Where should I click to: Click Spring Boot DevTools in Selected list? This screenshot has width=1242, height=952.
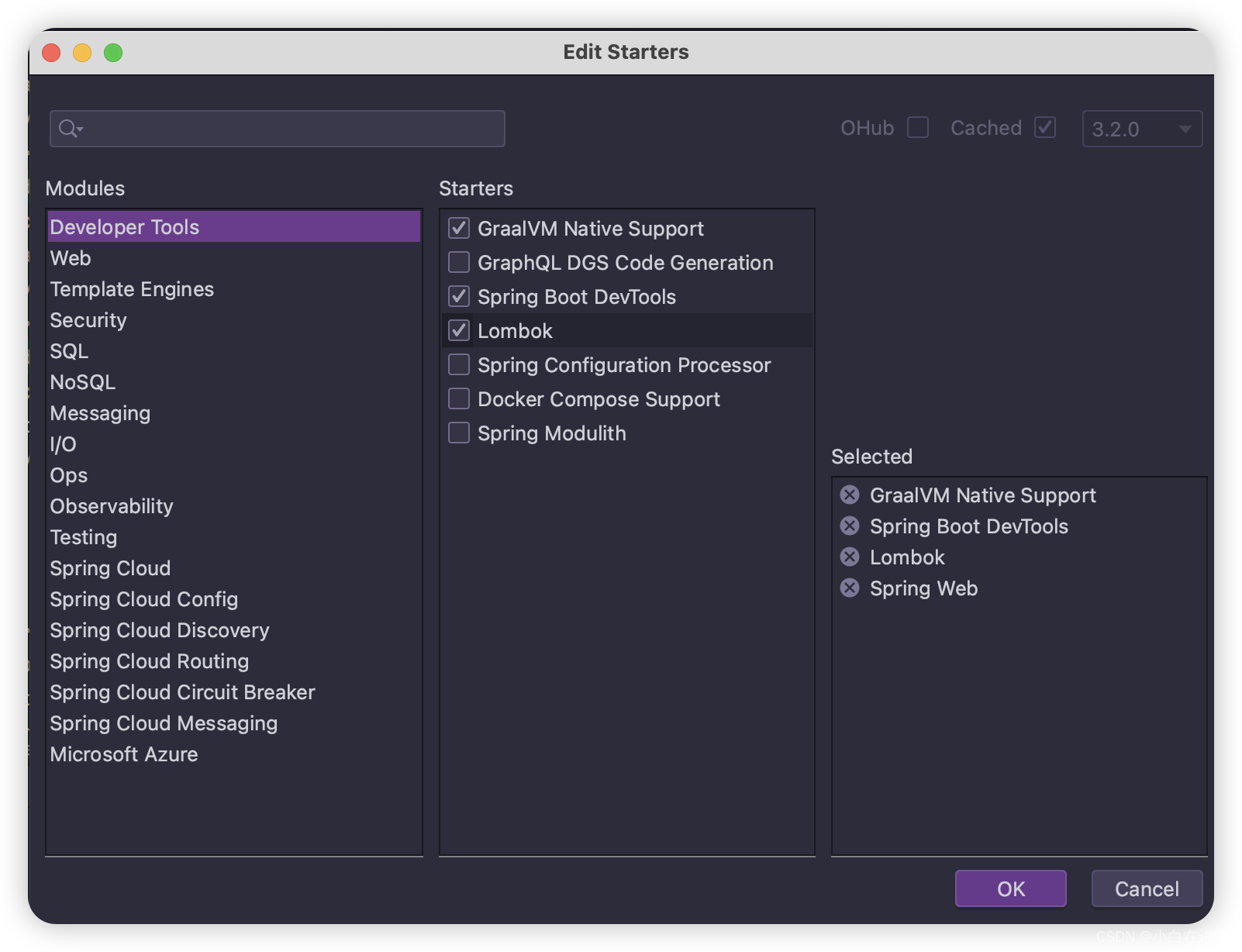pos(968,526)
